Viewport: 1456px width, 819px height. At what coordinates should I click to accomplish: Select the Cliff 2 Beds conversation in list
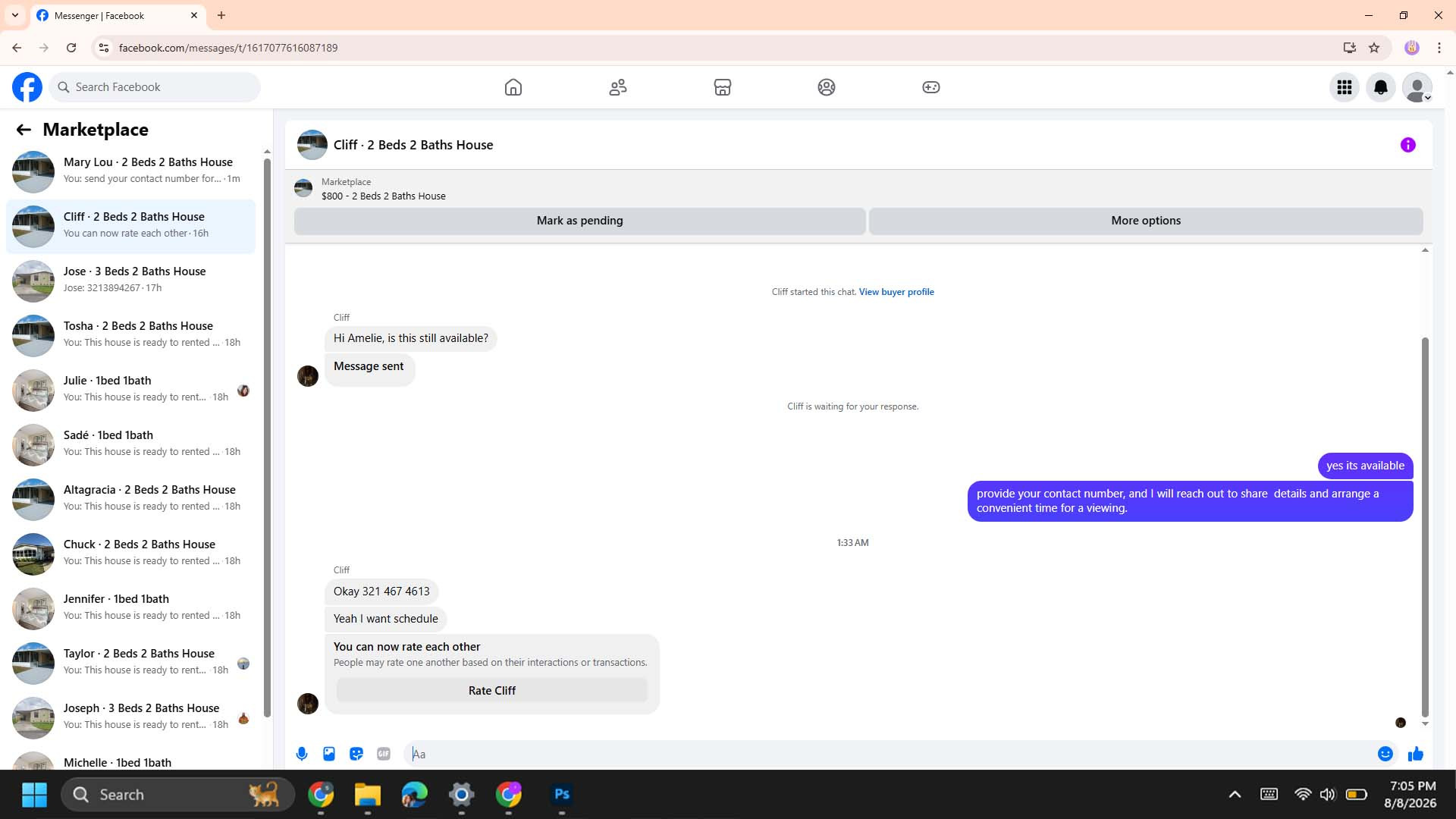131,226
